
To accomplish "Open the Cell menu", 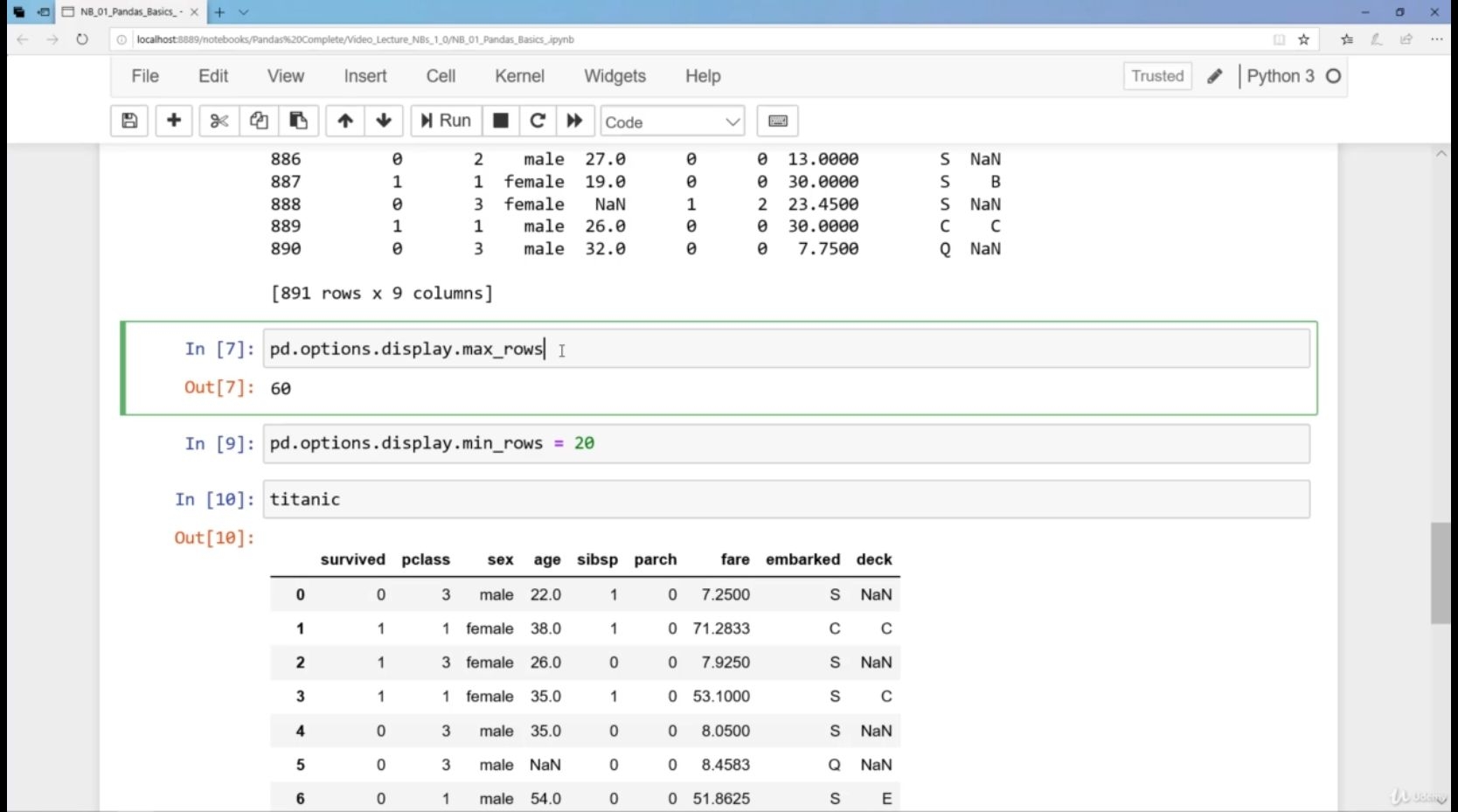I will tap(441, 76).
